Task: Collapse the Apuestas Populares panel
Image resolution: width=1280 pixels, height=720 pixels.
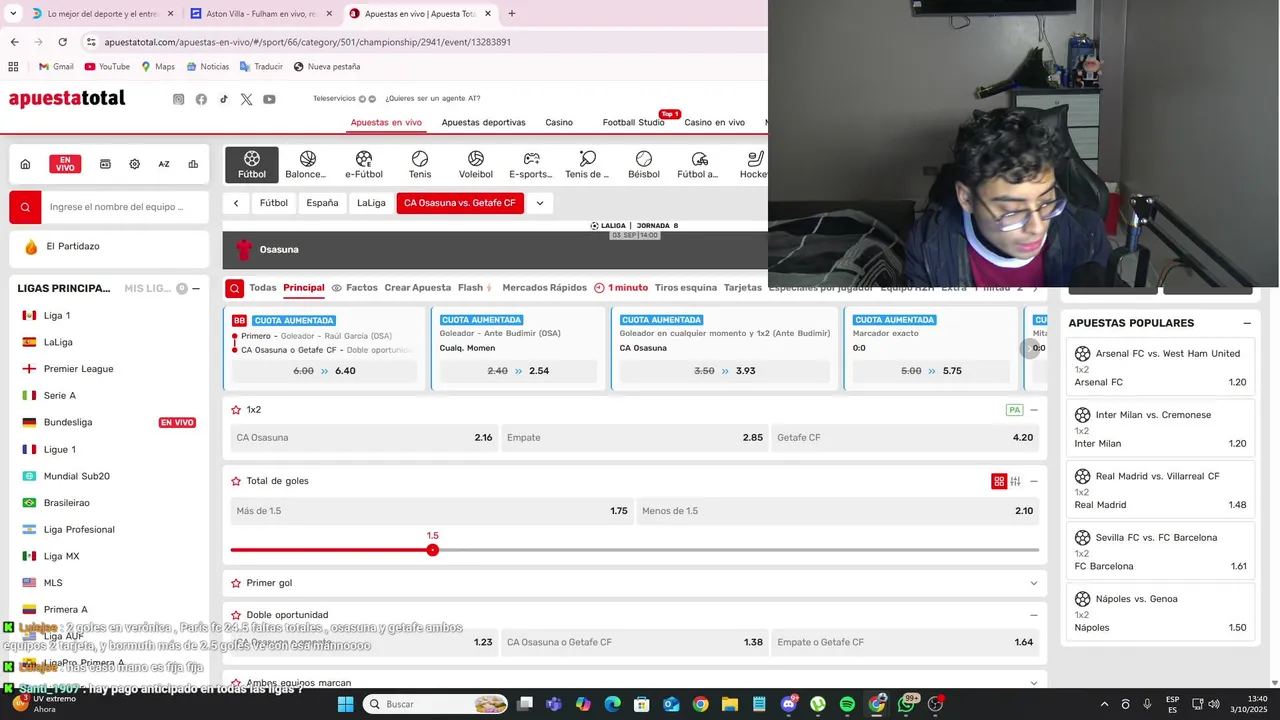Action: tap(1247, 323)
